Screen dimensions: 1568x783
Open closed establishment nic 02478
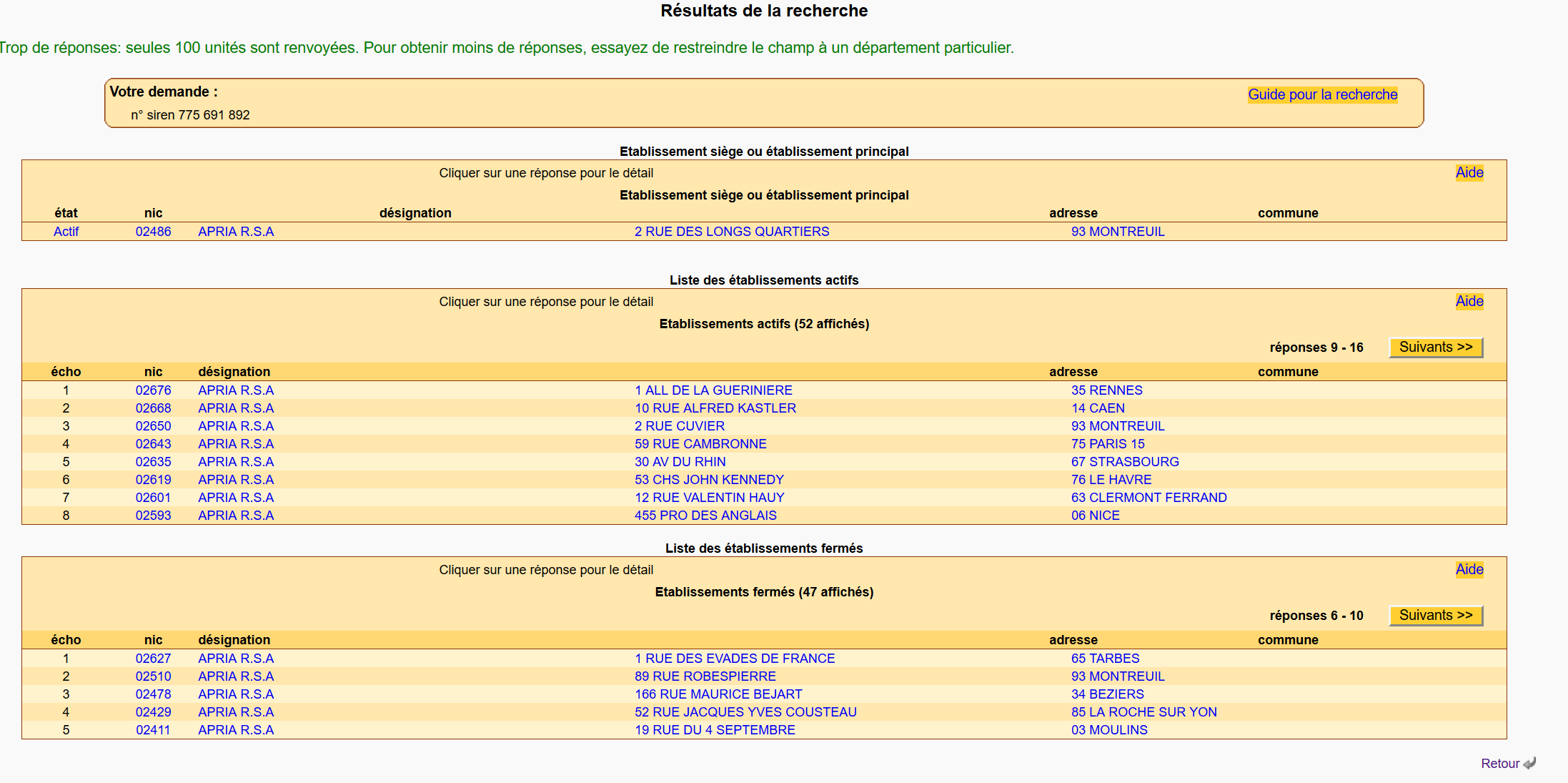coord(153,694)
